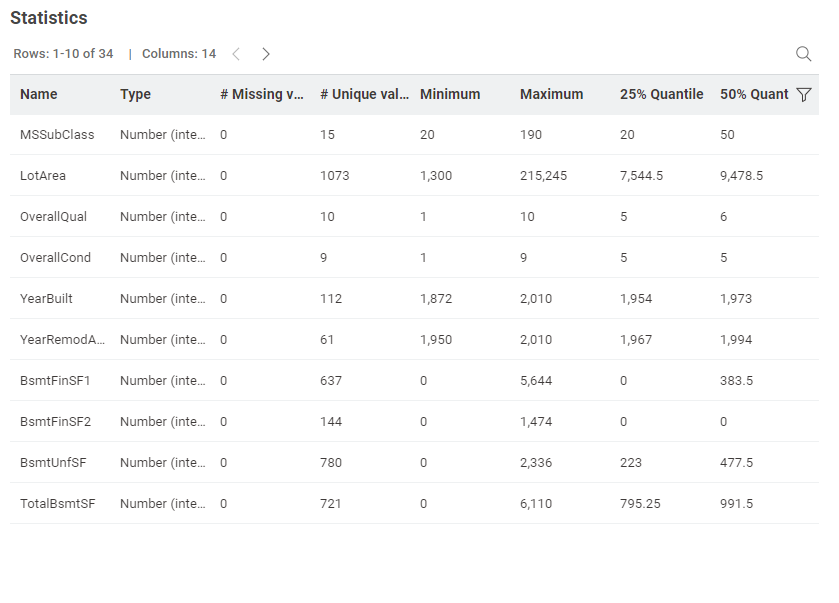The width and height of the screenshot is (839, 603).
Task: Click BsmtFinSF2 maximum value 1,474
Action: pyautogui.click(x=536, y=422)
